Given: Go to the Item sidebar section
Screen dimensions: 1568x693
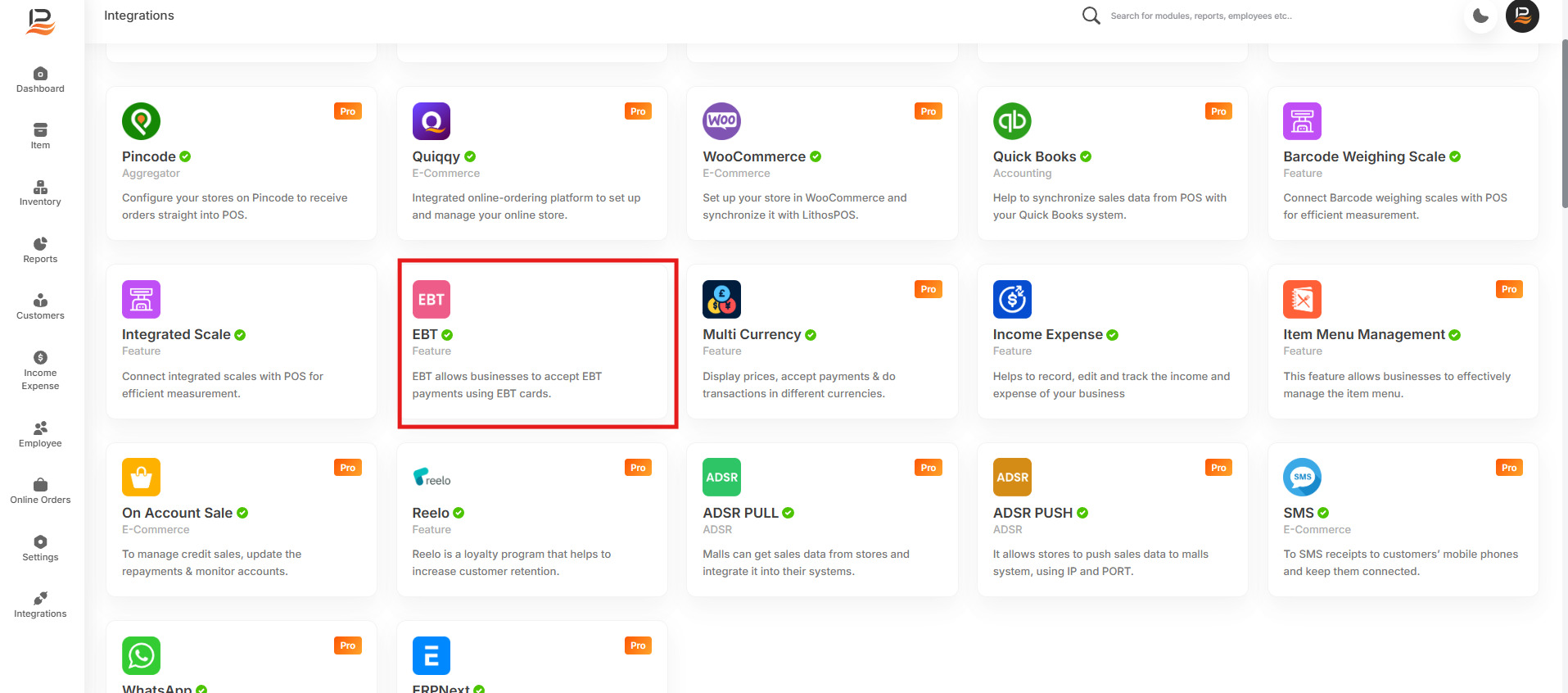Looking at the screenshot, I should tap(40, 137).
